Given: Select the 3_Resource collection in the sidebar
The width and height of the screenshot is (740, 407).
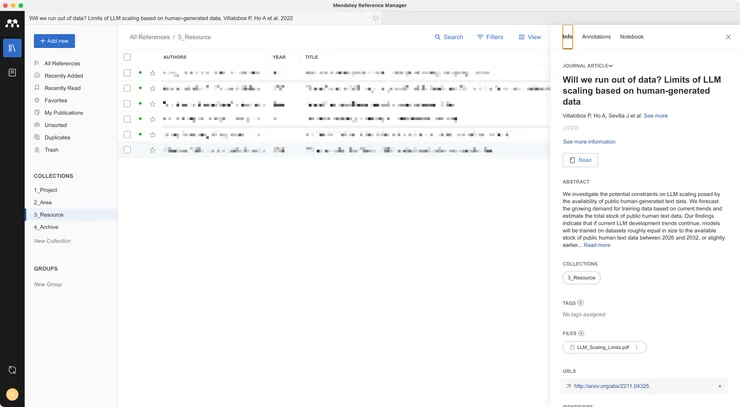Looking at the screenshot, I should point(71,215).
